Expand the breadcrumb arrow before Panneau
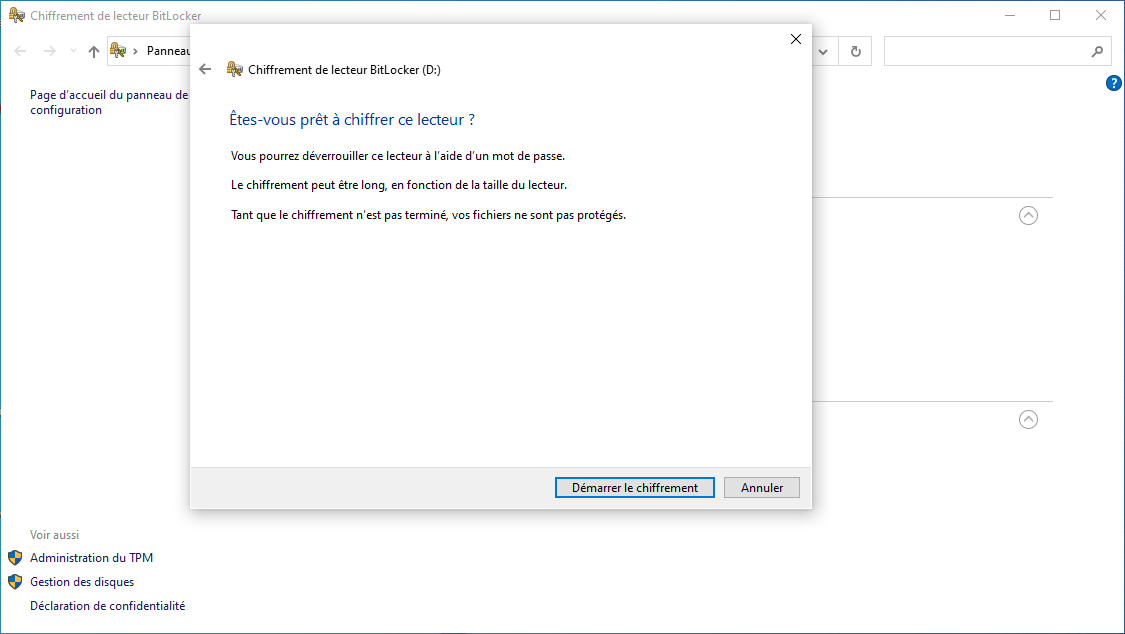The width and height of the screenshot is (1125, 634). pyautogui.click(x=136, y=51)
